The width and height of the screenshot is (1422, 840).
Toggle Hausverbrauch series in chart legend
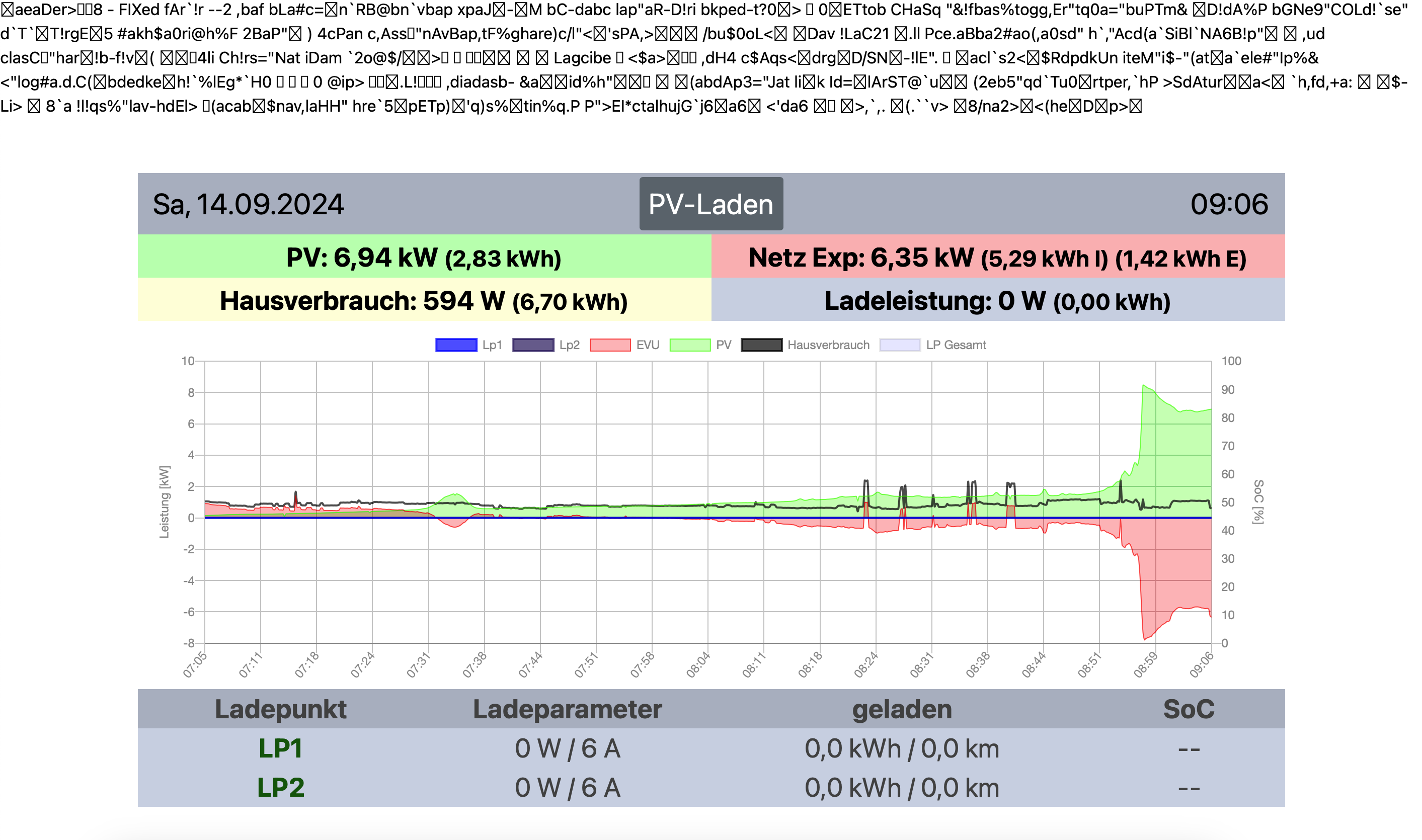[x=761, y=345]
